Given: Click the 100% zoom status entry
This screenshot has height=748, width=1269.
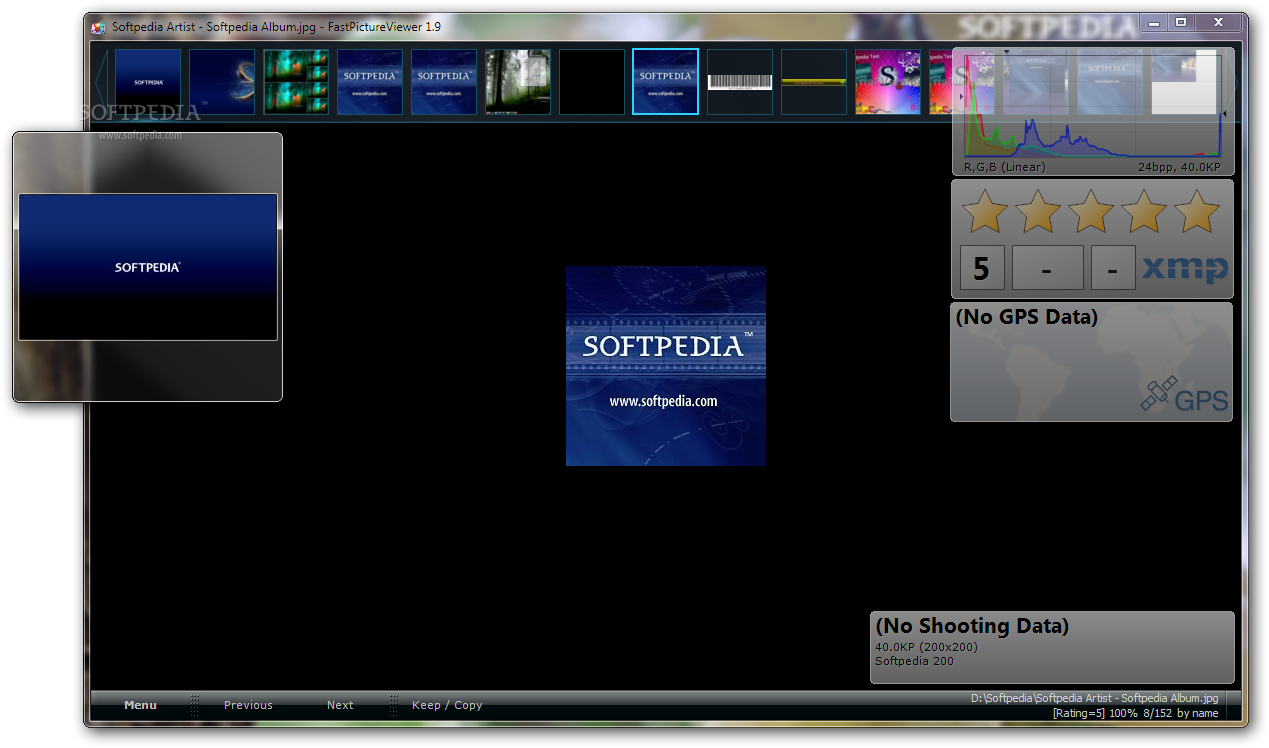Looking at the screenshot, I should (x=1123, y=713).
